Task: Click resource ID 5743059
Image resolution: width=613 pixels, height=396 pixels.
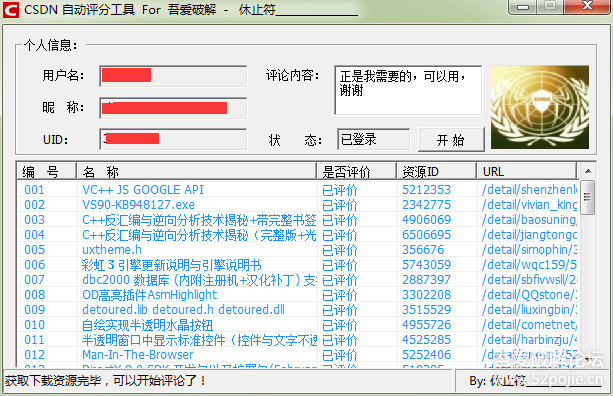Action: 427,265
